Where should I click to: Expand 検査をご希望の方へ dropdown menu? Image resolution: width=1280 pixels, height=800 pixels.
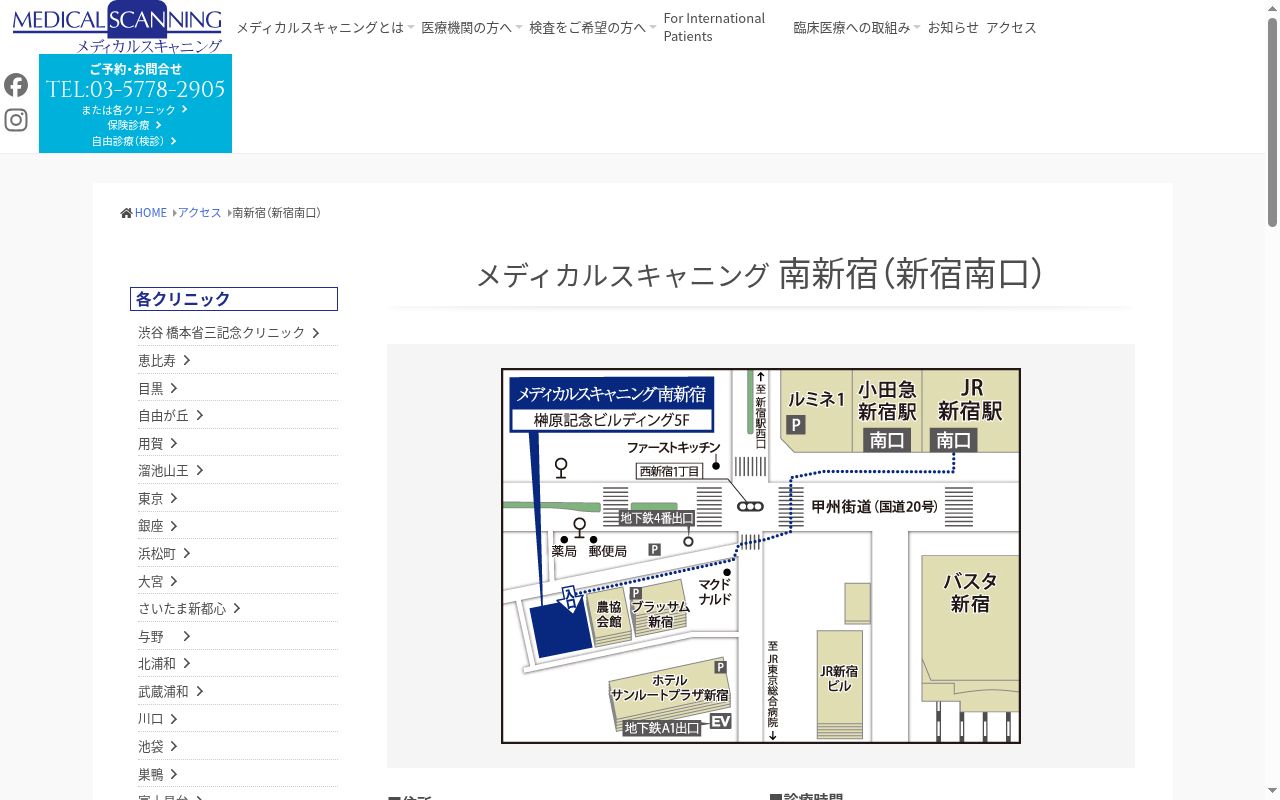tap(593, 28)
